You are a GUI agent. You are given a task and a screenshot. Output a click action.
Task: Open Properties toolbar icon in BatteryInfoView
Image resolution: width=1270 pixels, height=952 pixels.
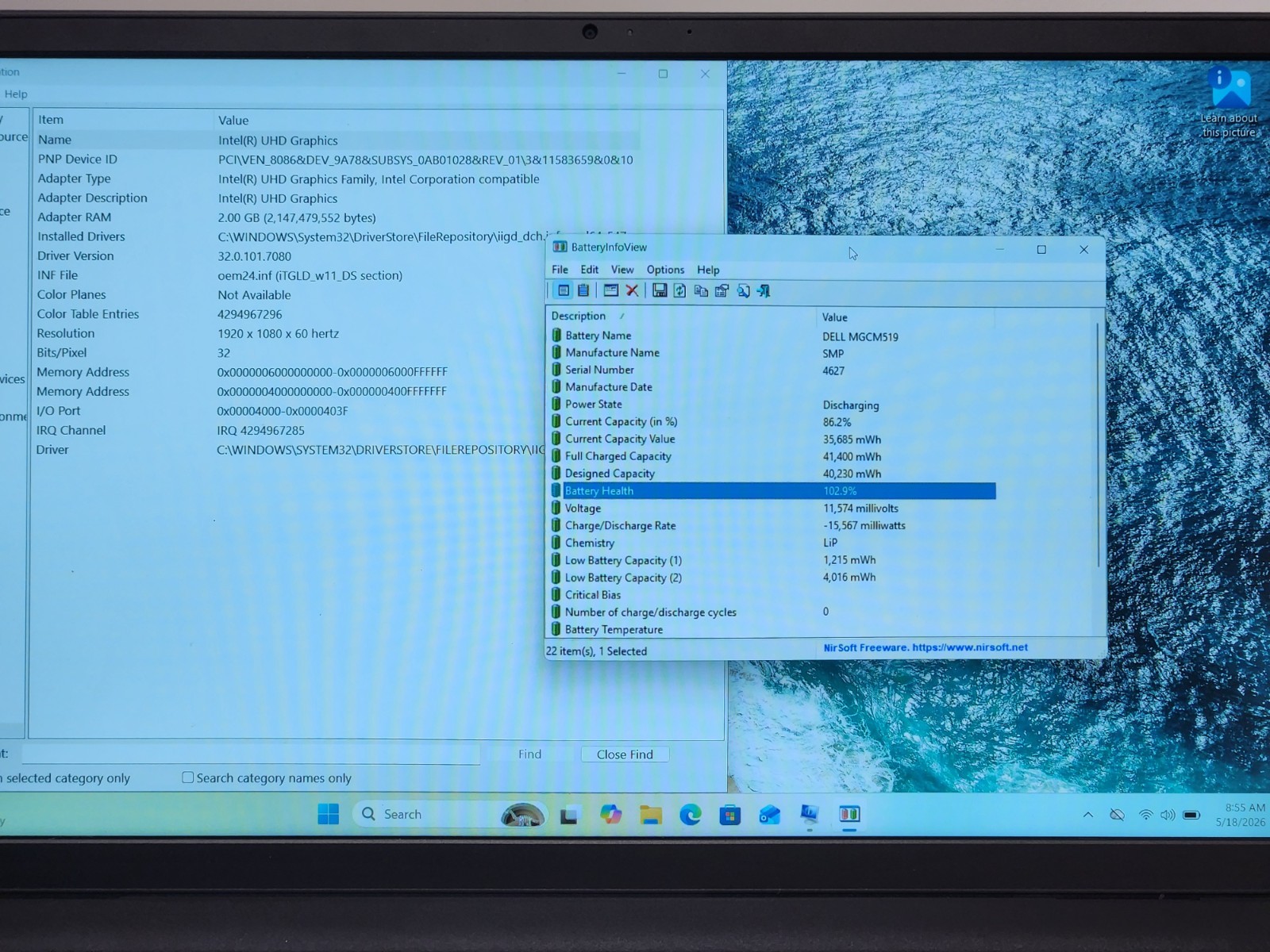pos(722,290)
